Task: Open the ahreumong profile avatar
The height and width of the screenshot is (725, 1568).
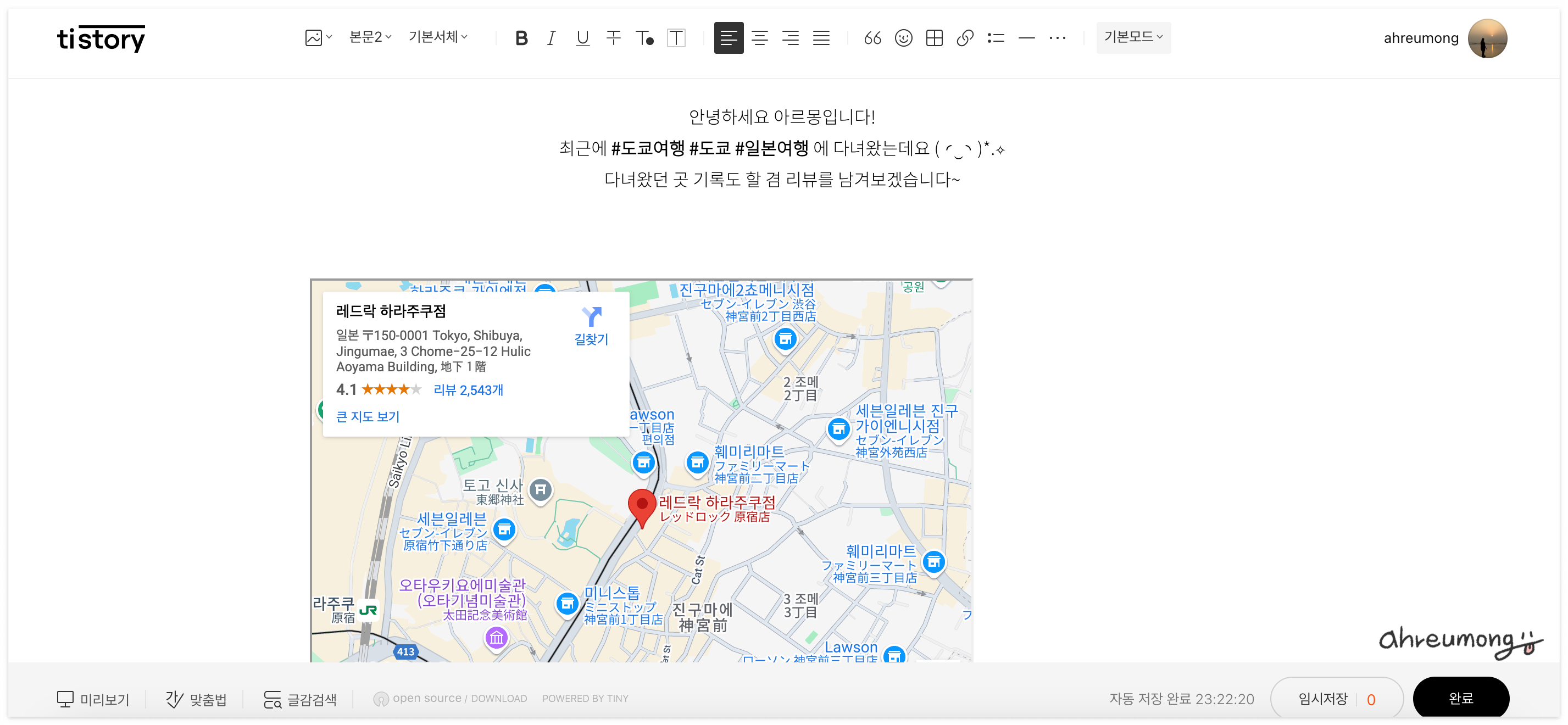Action: [1488, 38]
